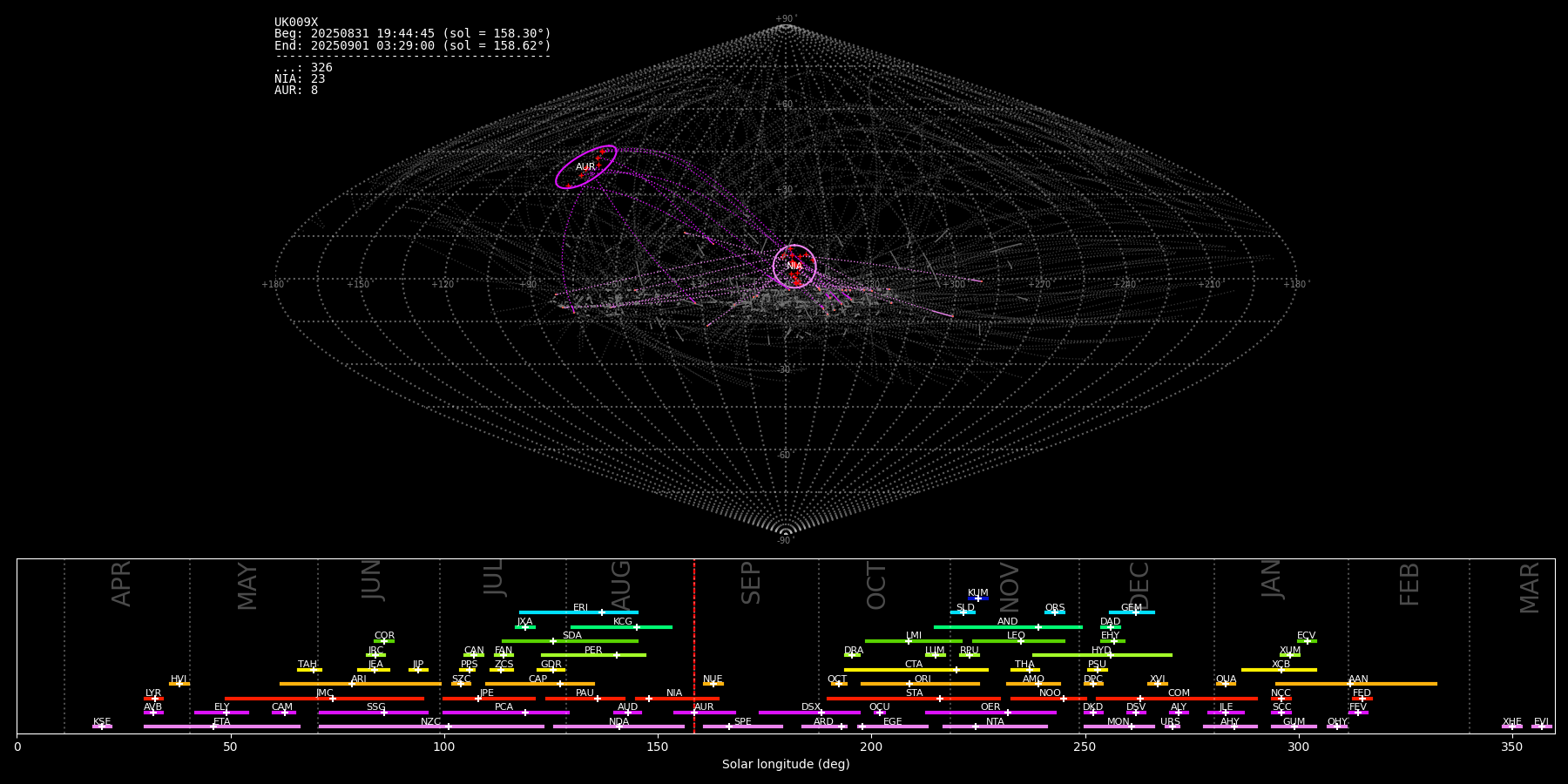
Task: Select the orange CAP shower bar
Action: pos(540,684)
